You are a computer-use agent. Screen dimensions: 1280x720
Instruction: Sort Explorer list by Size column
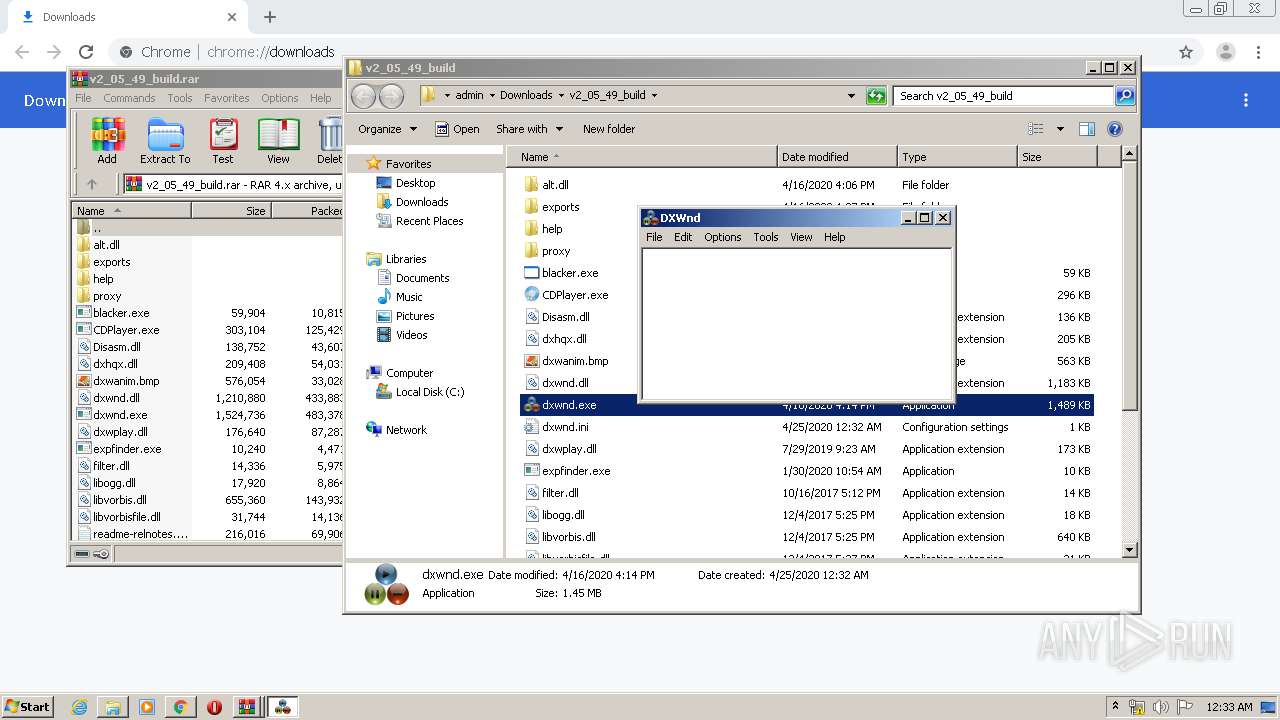1057,157
